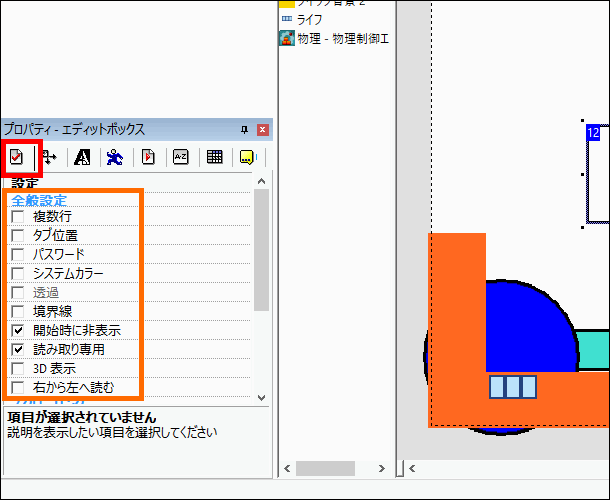Click the edit box object labeled 12
610x500 pixels.
tap(598, 174)
